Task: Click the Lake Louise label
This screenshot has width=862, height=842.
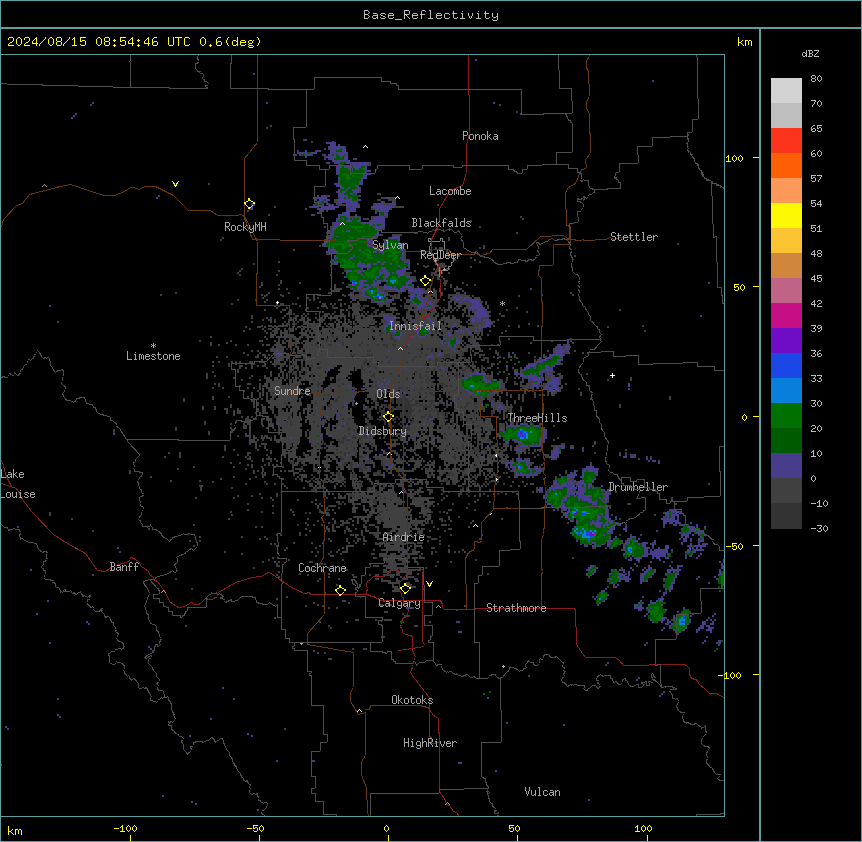Action: coord(18,484)
